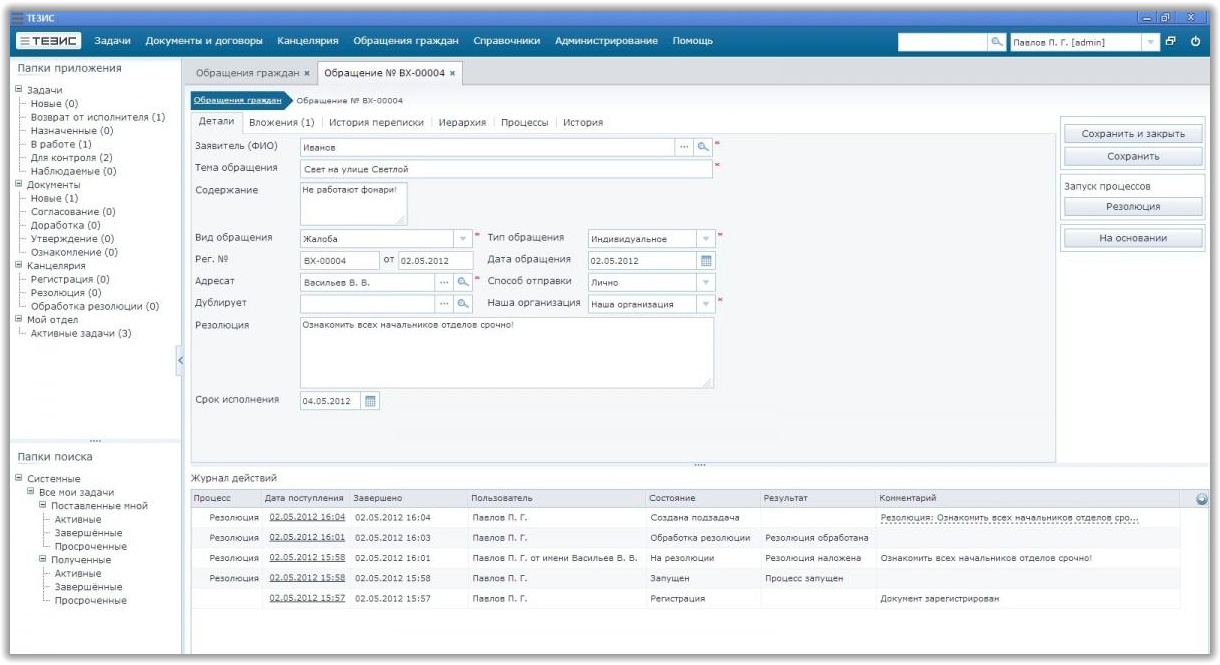Collapse the Канцелярия tree node
The width and height of the screenshot is (1220, 665).
[17, 266]
